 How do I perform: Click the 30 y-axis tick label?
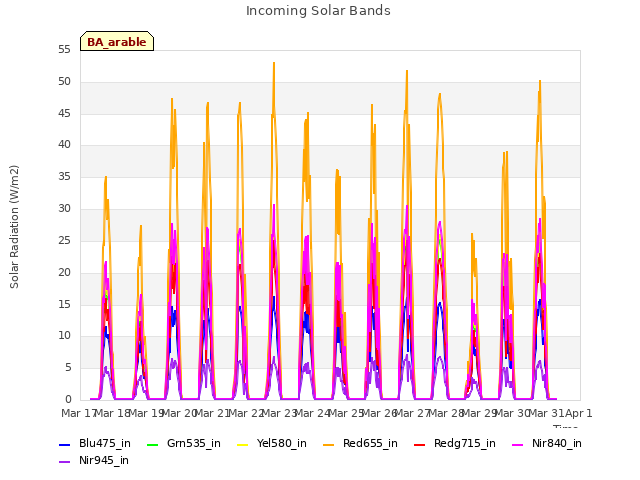coord(64,209)
